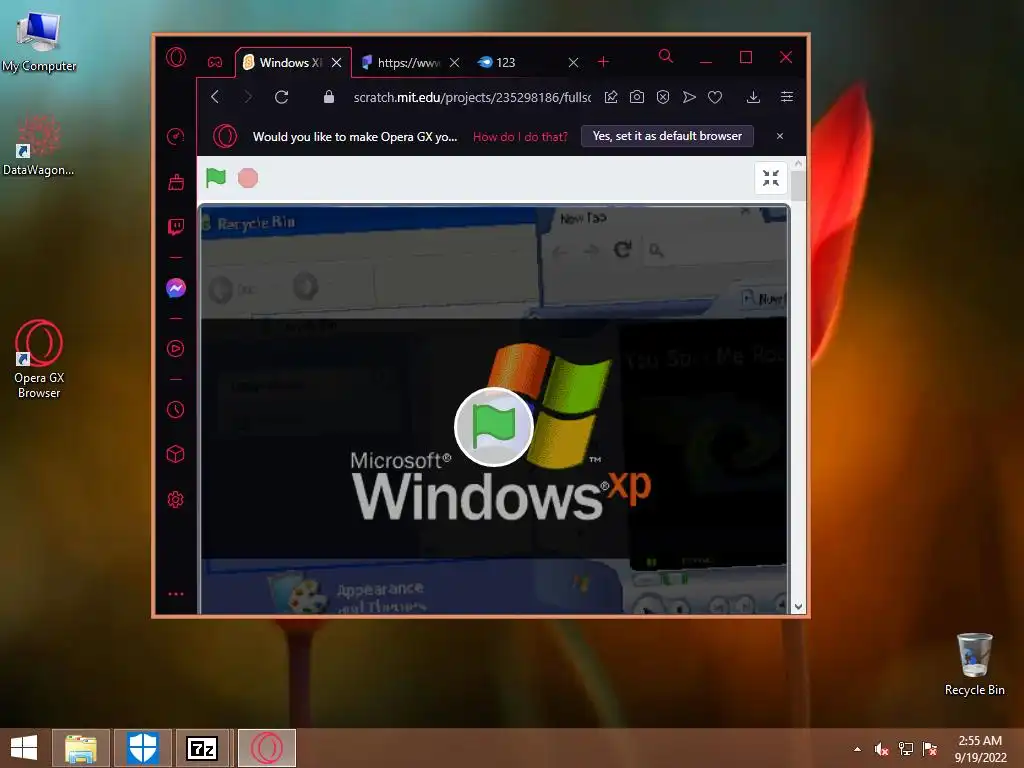The width and height of the screenshot is (1024, 768).
Task: Select Recycle Bin desktop icon
Action: [974, 664]
